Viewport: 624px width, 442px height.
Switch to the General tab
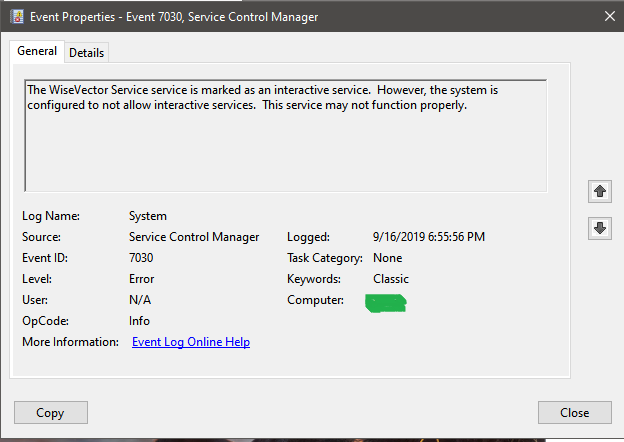[x=37, y=51]
